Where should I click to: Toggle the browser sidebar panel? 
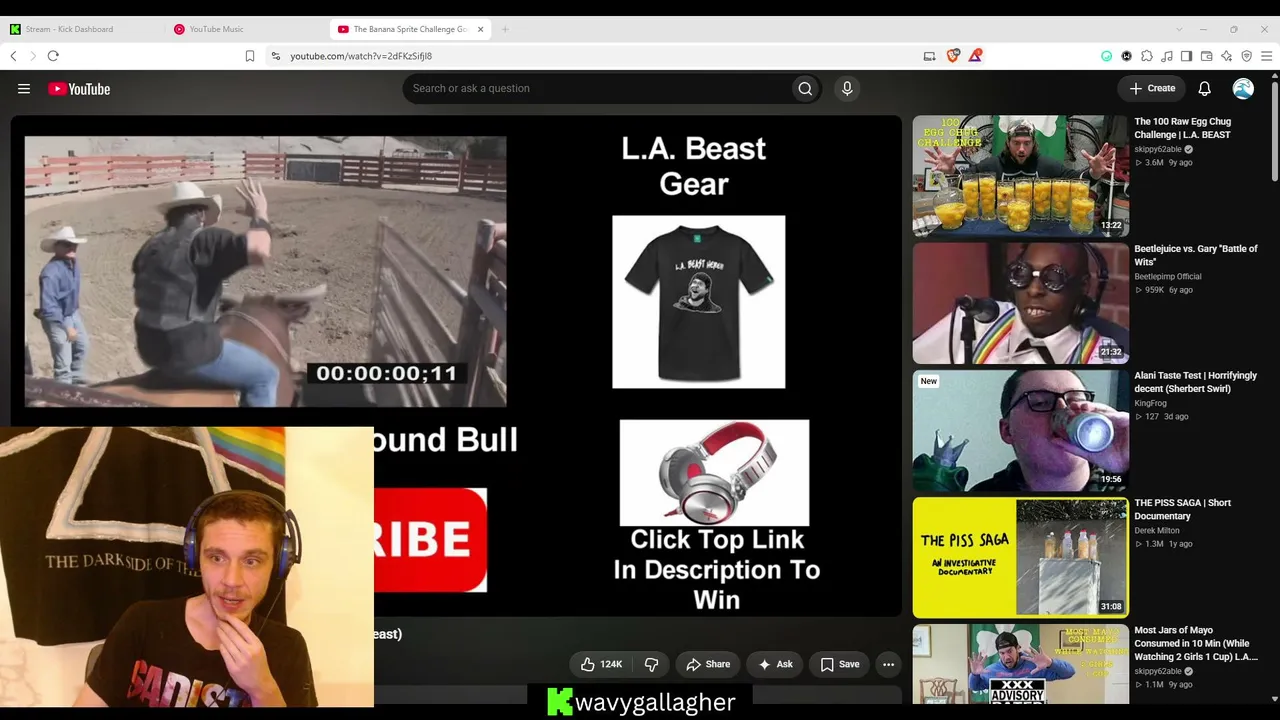click(x=1186, y=56)
